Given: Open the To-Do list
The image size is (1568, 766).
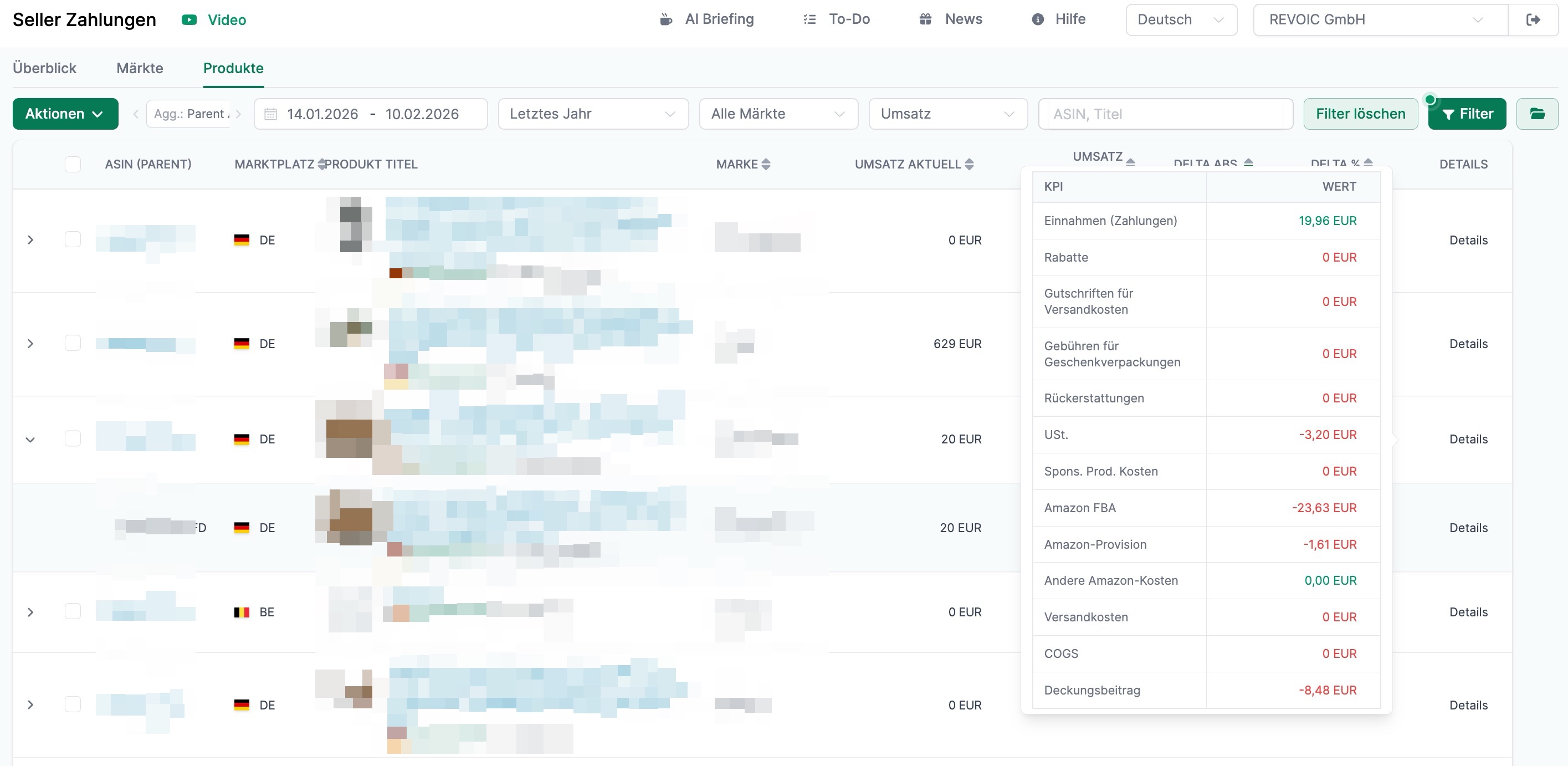Looking at the screenshot, I should [837, 19].
